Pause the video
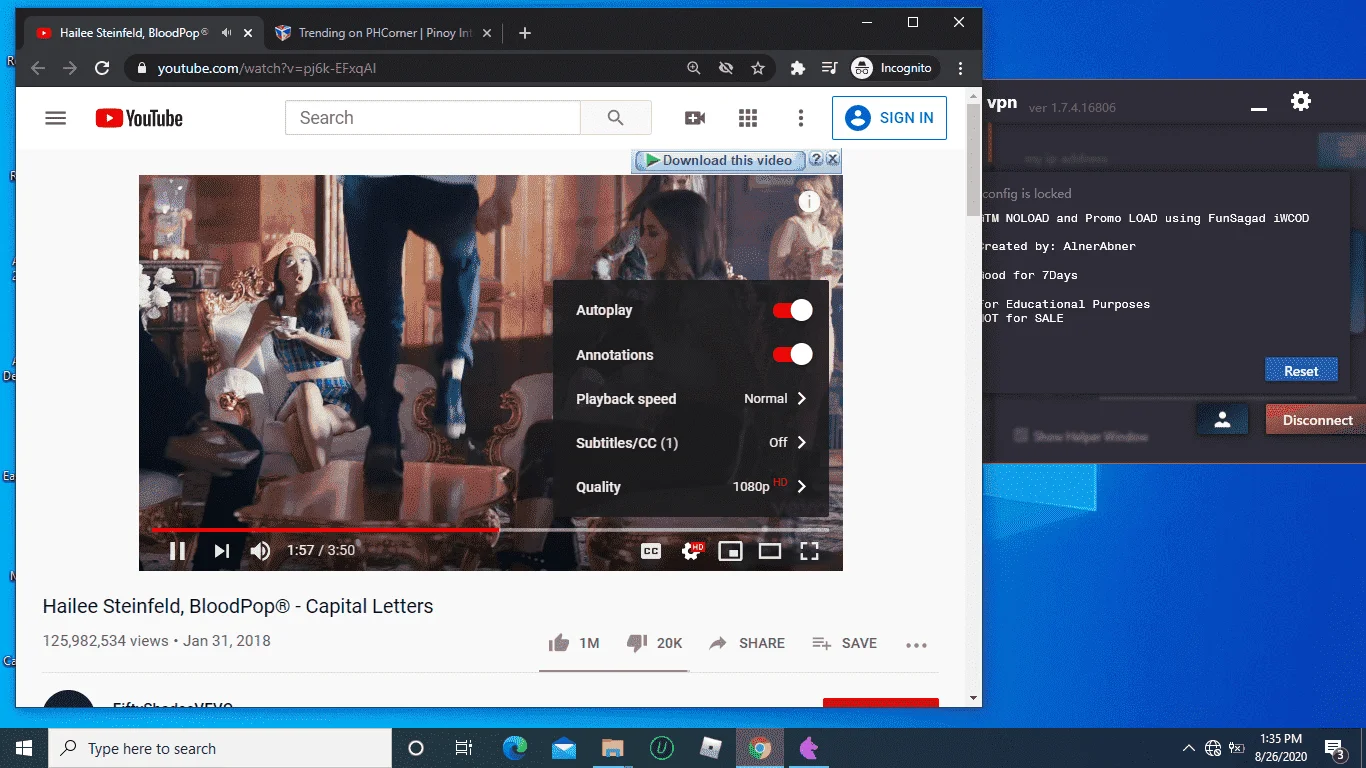Screen dimensions: 1366x768 click(x=177, y=550)
